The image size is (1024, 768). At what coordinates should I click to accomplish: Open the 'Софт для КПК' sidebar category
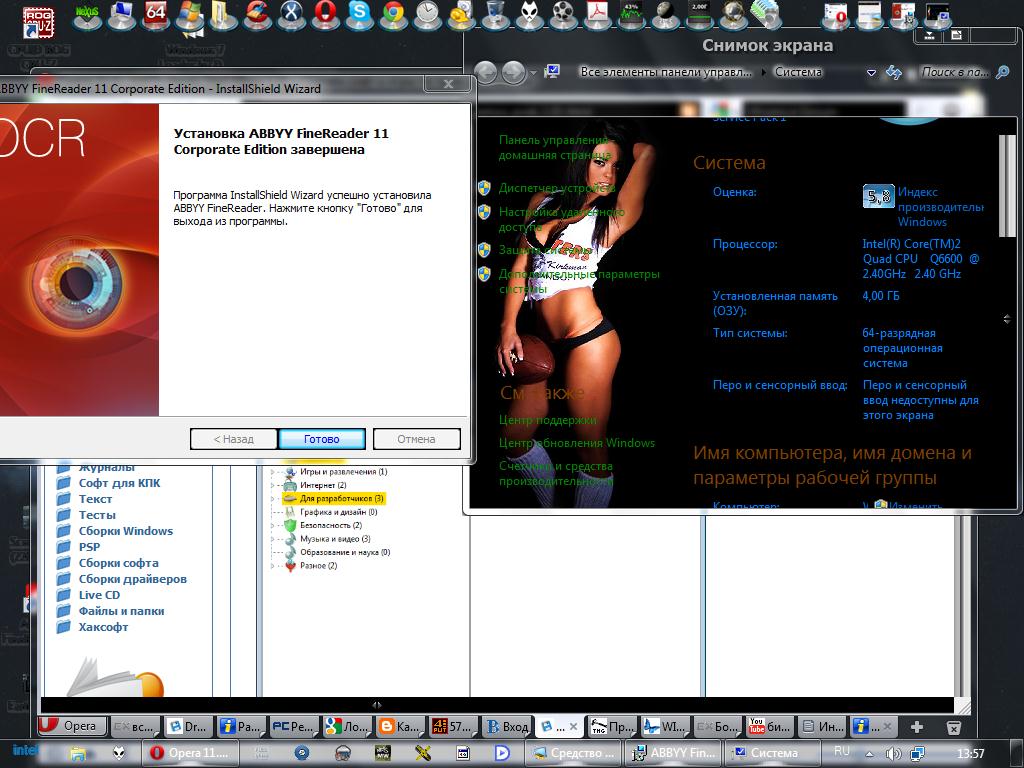[119, 483]
